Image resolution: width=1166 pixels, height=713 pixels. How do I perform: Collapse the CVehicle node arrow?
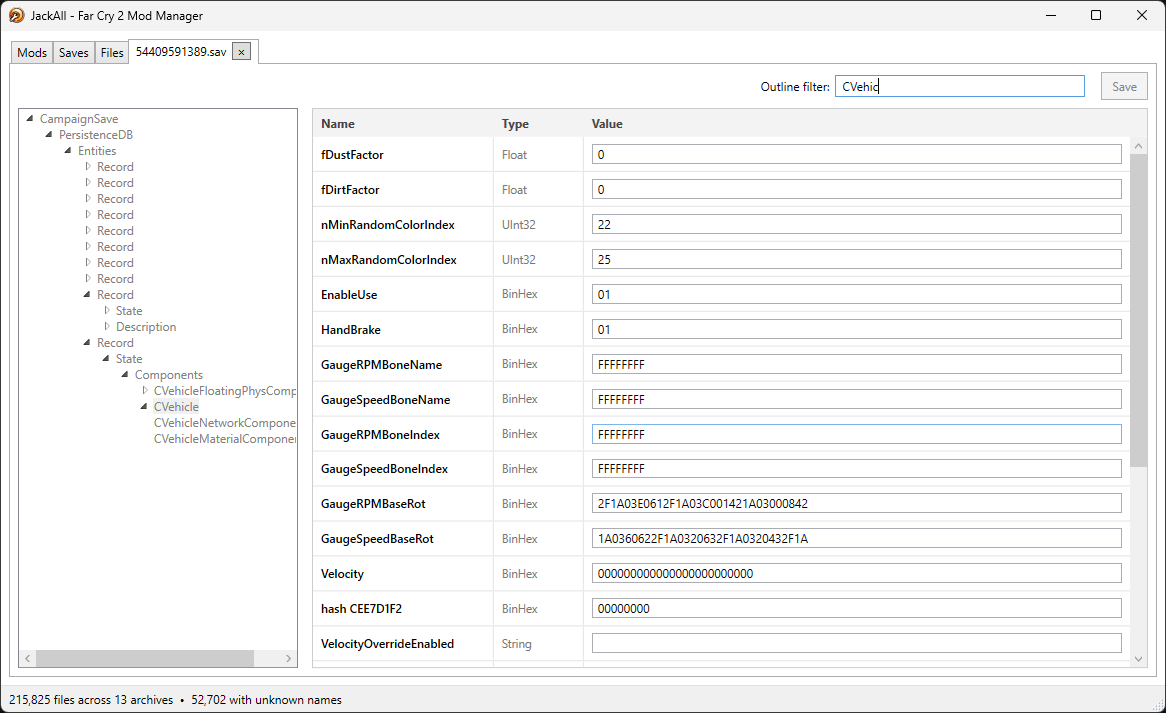click(x=144, y=407)
